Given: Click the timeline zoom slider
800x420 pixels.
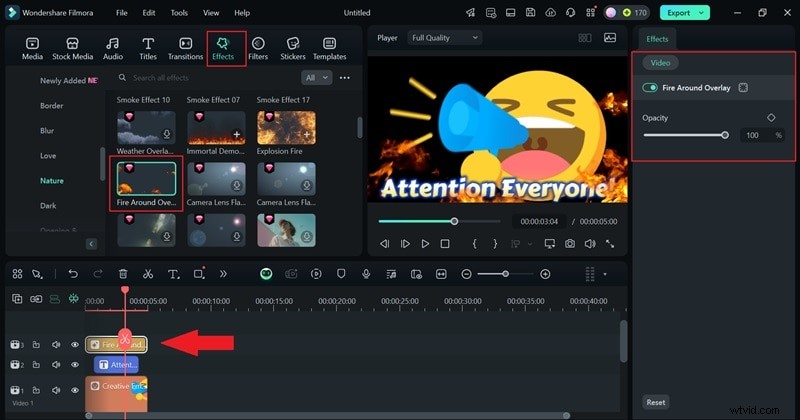Looking at the screenshot, I should 505,274.
